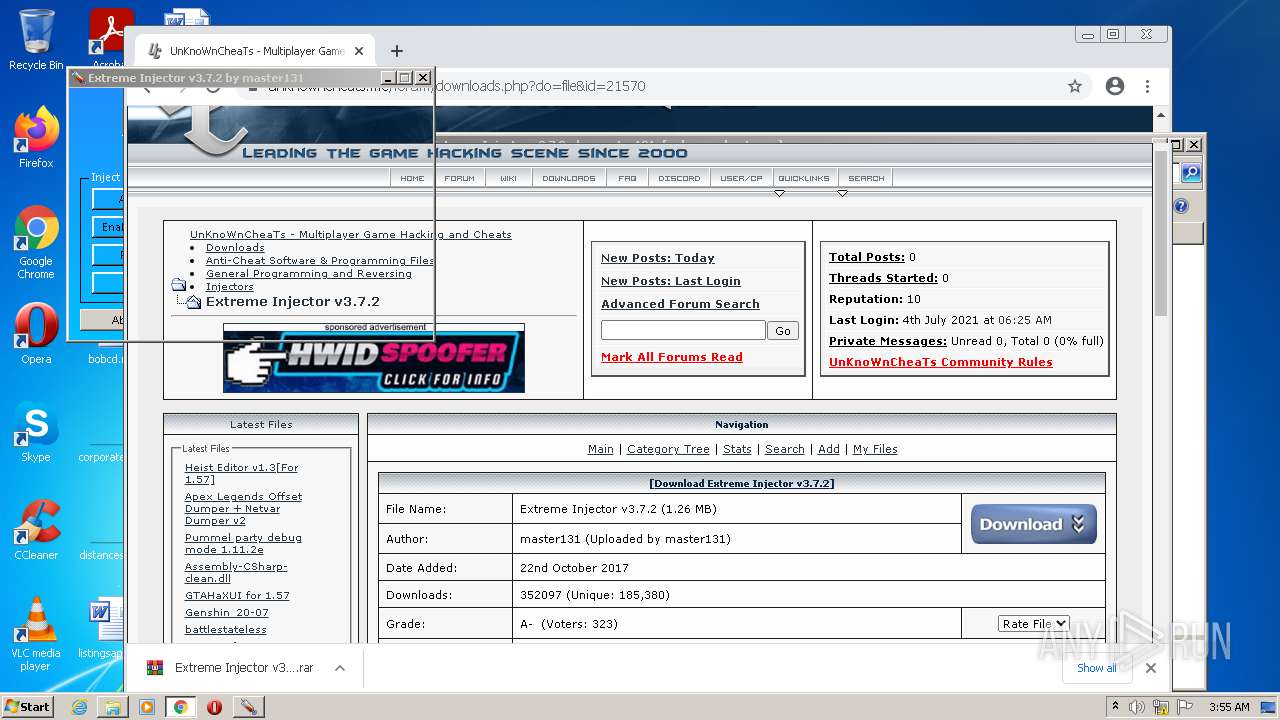Click the blue Download button
This screenshot has width=1280, height=720.
[x=1033, y=524]
